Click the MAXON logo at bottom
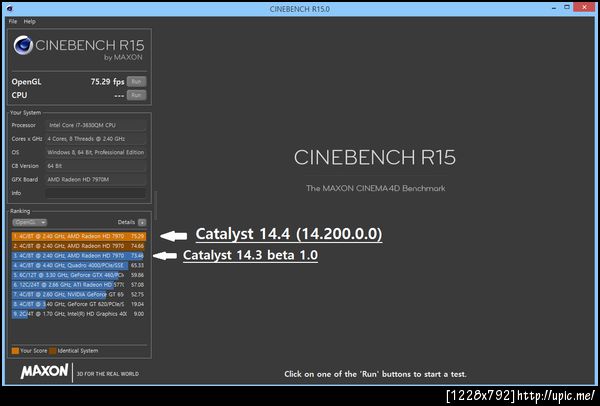600x406 pixels. pos(45,372)
